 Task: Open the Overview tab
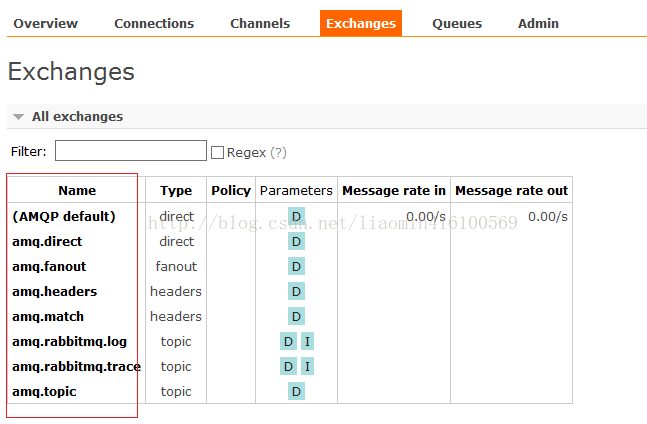pyautogui.click(x=45, y=24)
